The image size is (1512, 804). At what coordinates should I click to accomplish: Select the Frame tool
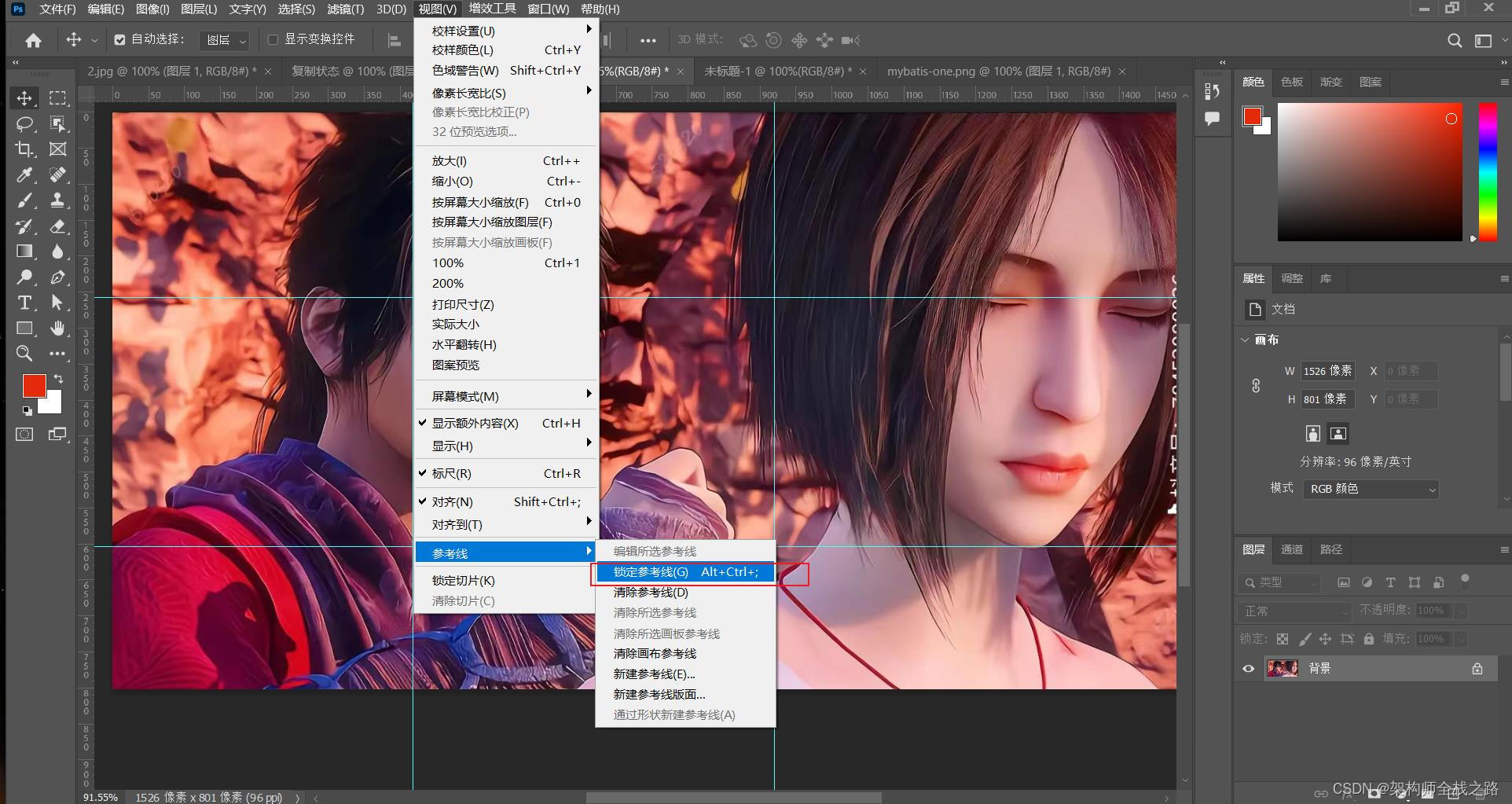tap(57, 149)
